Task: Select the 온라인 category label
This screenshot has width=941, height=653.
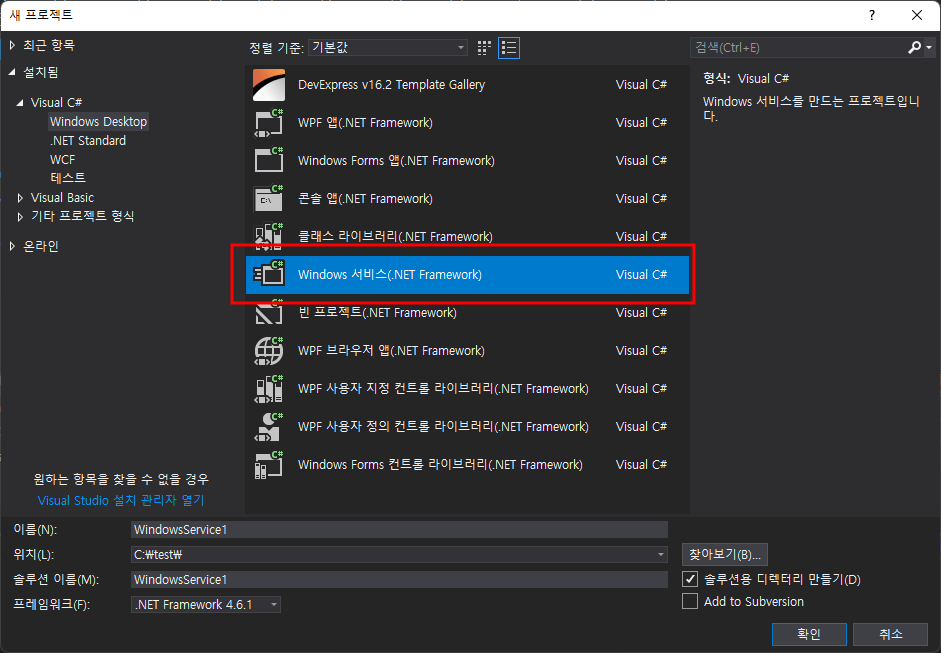Action: (x=41, y=246)
